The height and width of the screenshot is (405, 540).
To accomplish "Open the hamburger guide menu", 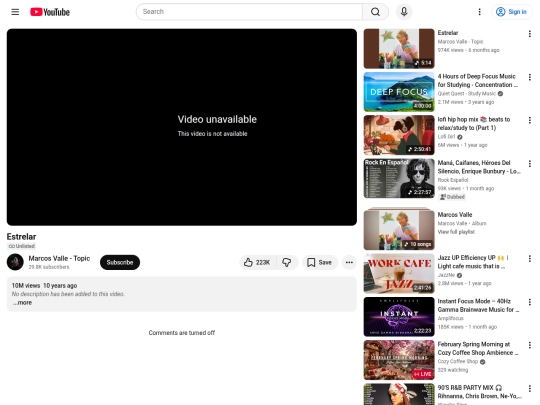I will (x=15, y=12).
